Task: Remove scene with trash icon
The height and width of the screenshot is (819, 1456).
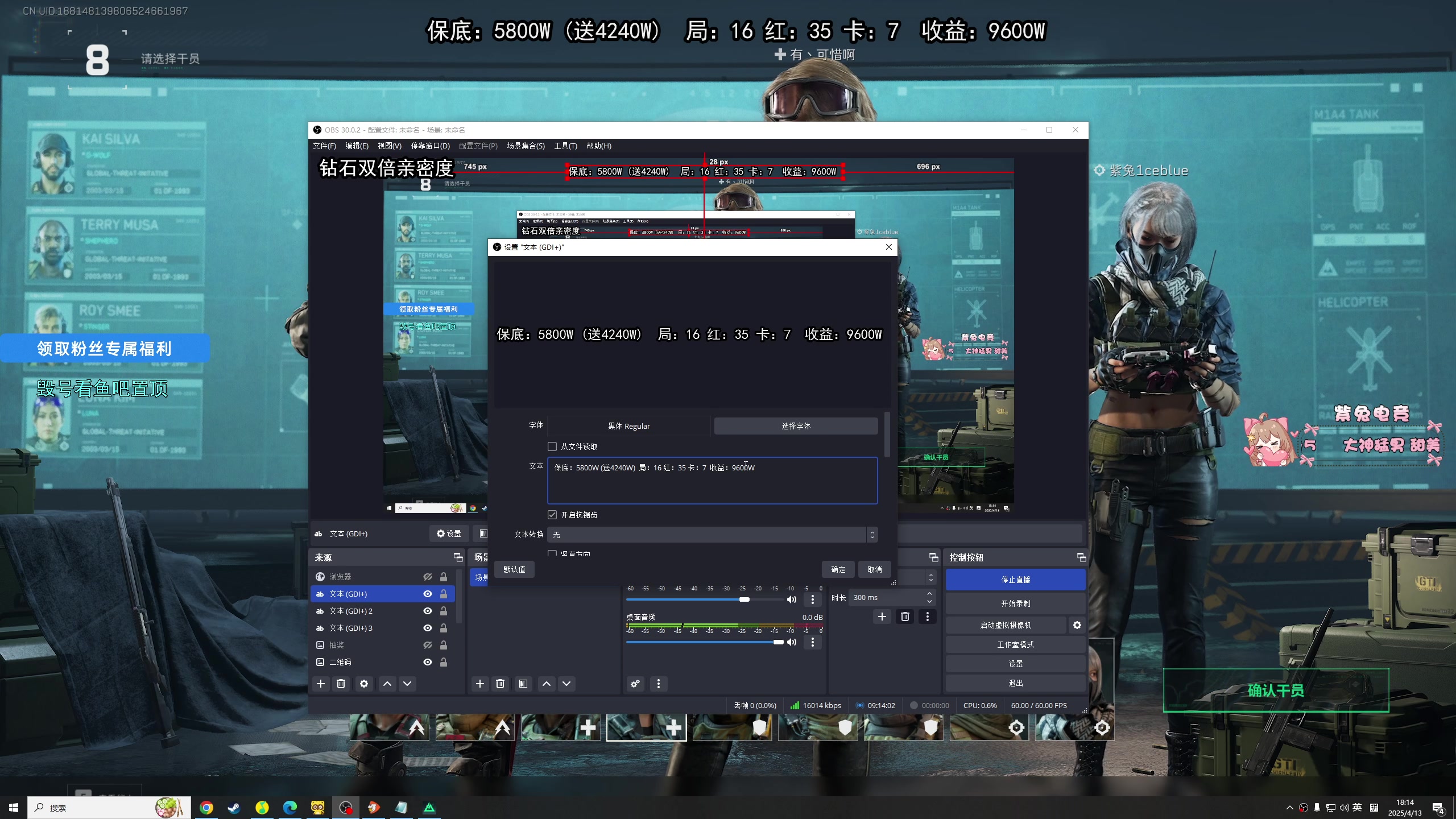Action: (500, 684)
